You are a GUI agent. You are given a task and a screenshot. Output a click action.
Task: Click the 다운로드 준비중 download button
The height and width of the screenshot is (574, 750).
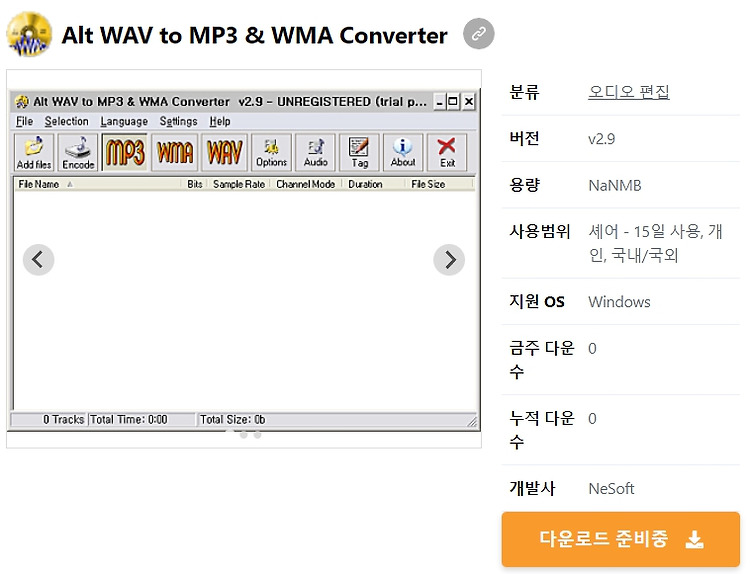pos(620,539)
